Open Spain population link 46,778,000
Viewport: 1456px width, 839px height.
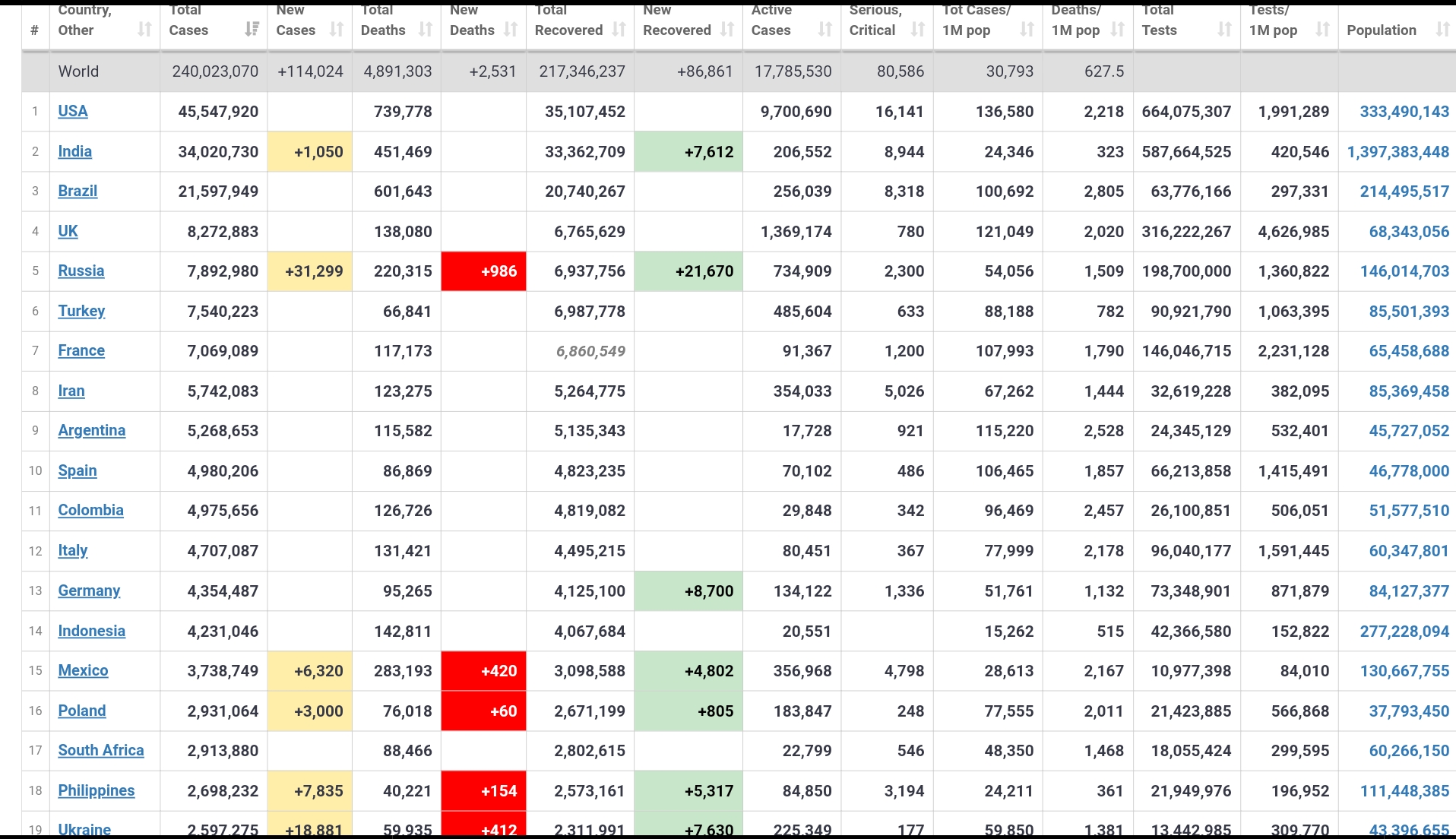(1409, 470)
